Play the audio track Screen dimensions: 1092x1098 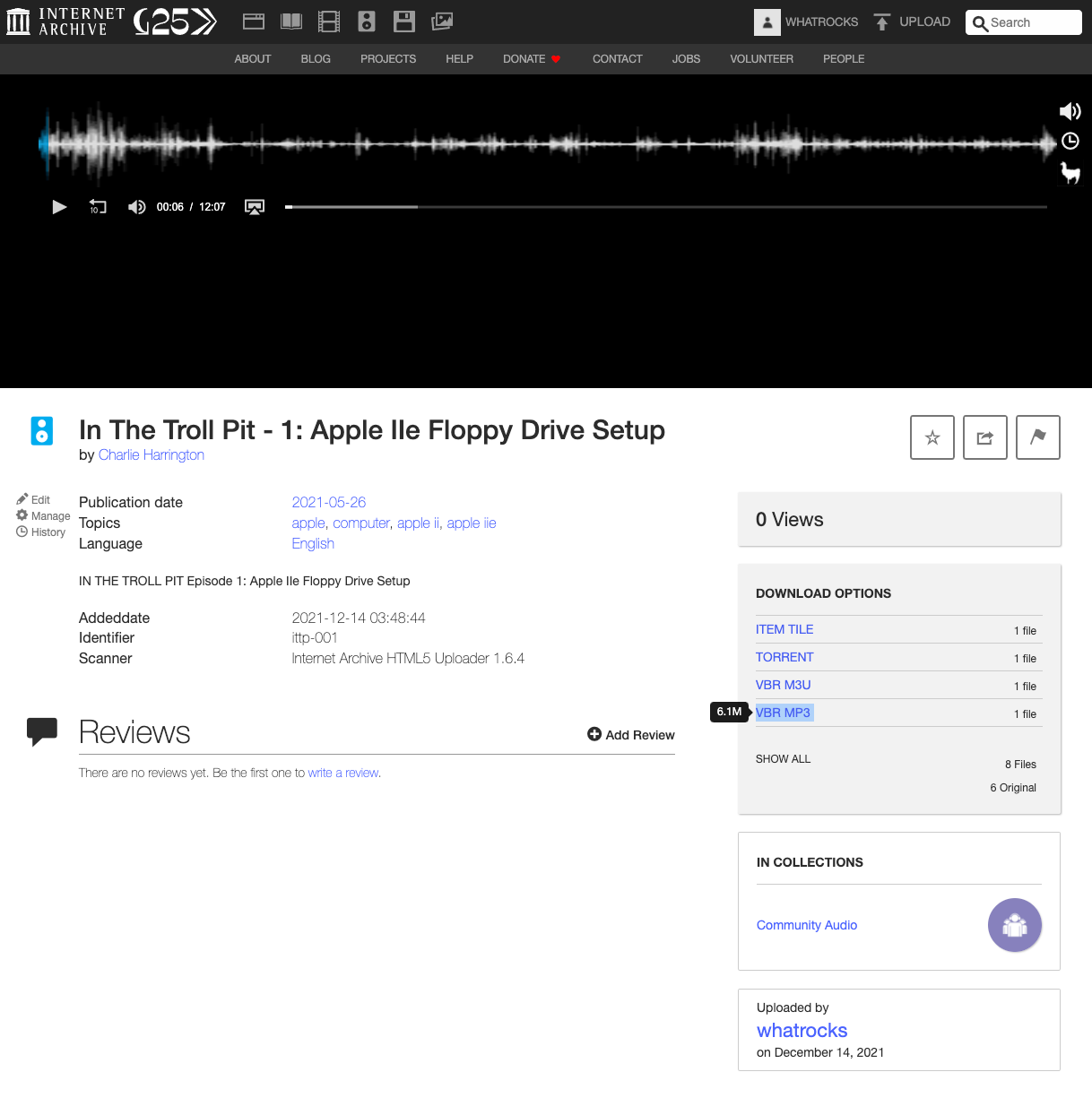(59, 207)
